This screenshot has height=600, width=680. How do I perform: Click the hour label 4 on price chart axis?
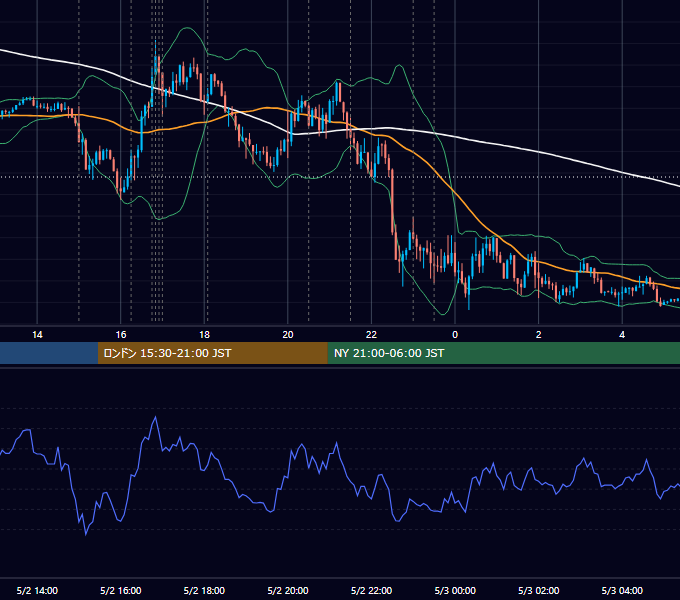622,335
